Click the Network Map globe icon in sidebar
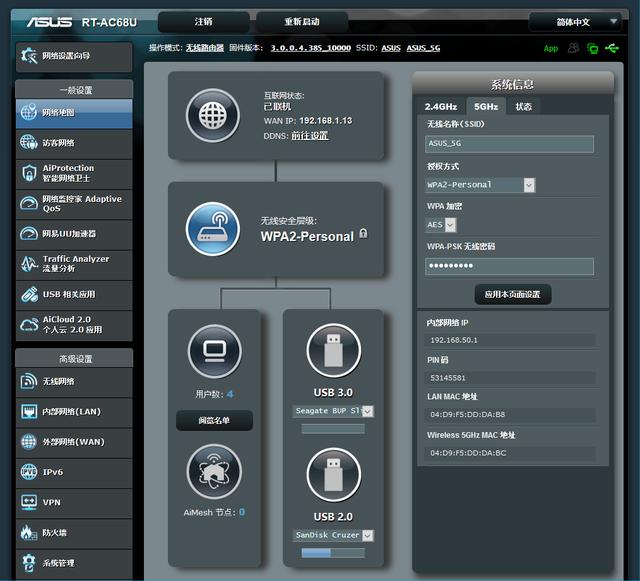 [29, 112]
